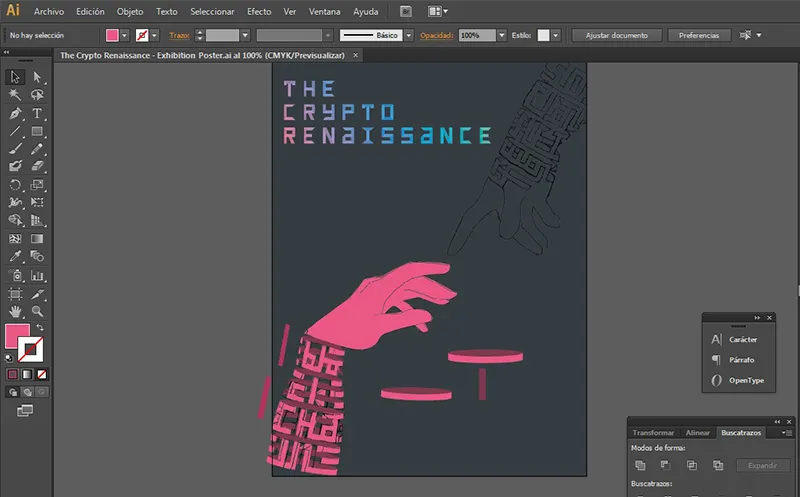Click the Unite shape mode icon
This screenshot has width=800, height=497.
click(640, 465)
